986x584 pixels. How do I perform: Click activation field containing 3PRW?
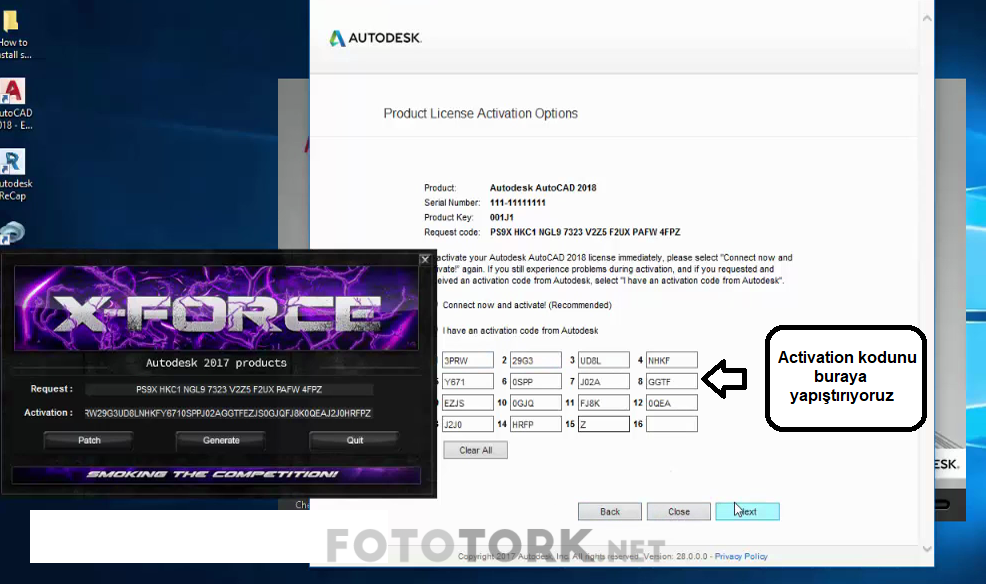coord(468,360)
